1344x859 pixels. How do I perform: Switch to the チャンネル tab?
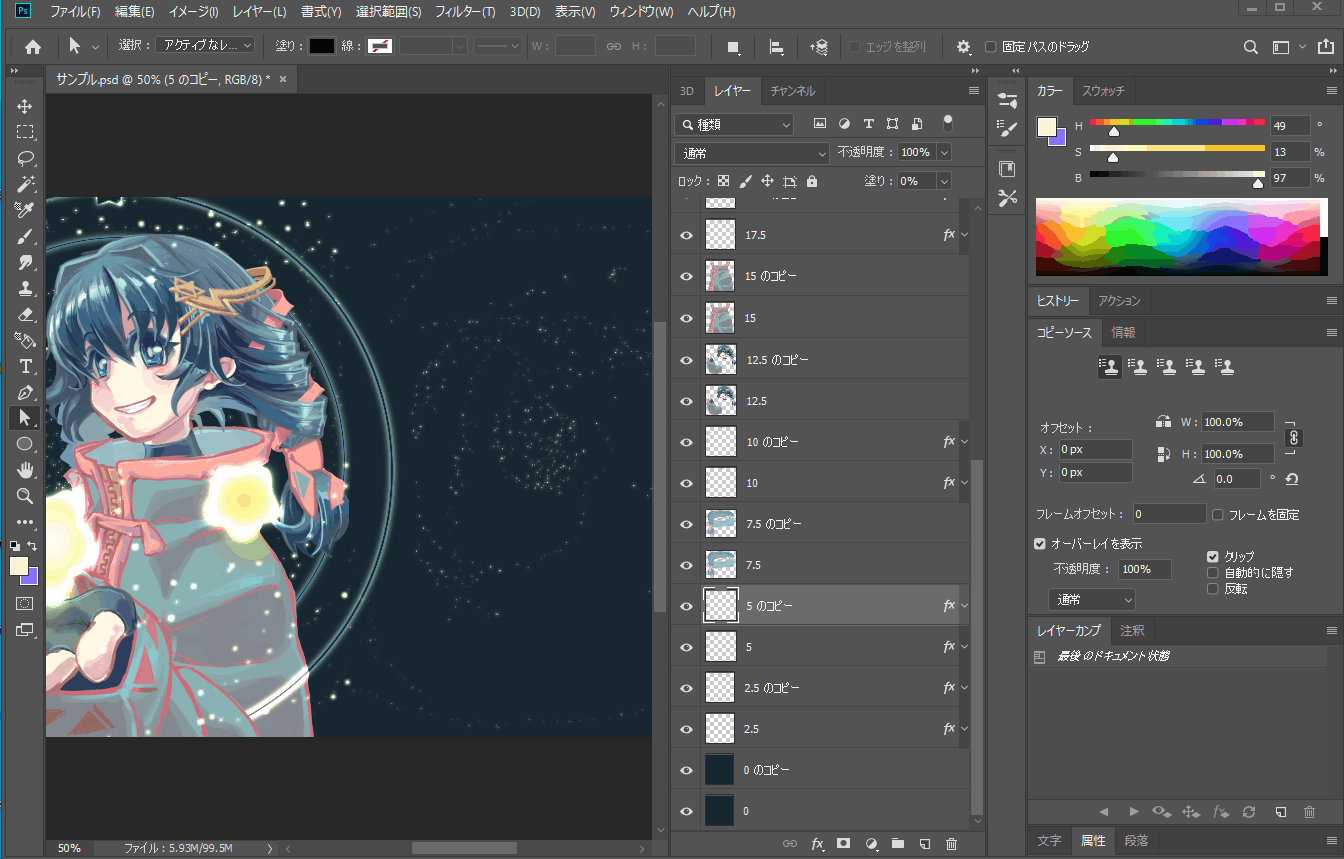click(x=792, y=91)
